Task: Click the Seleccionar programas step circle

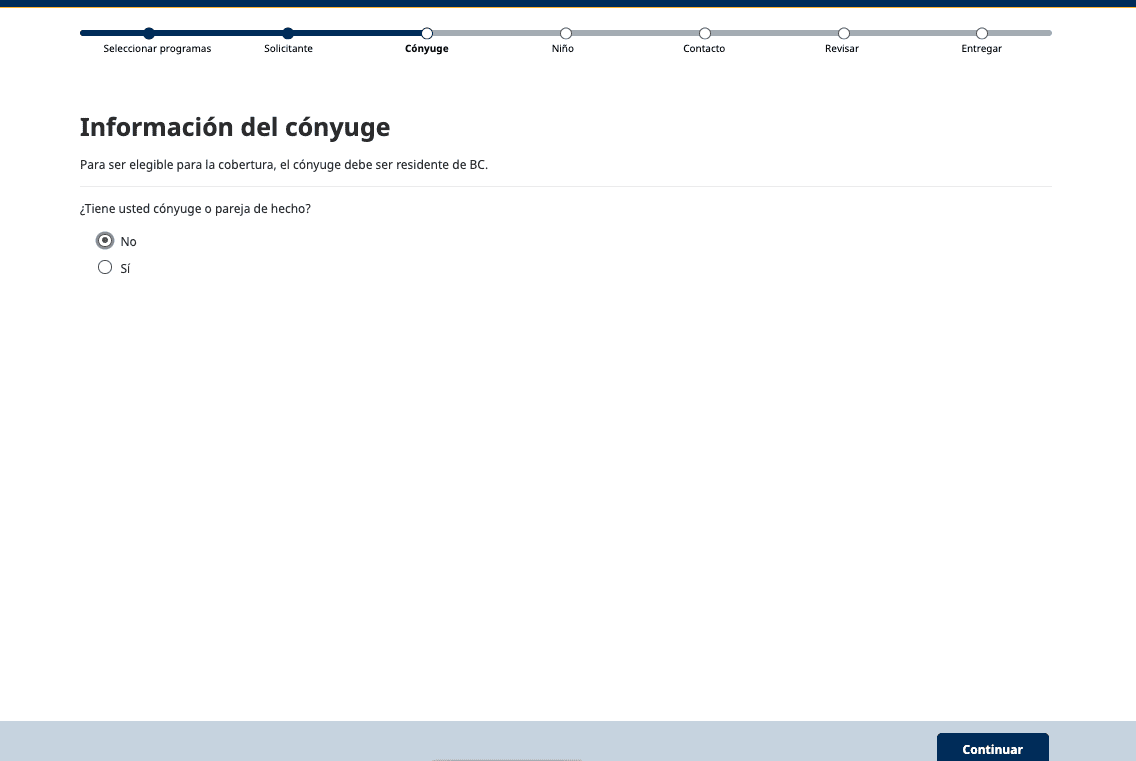Action: (149, 33)
